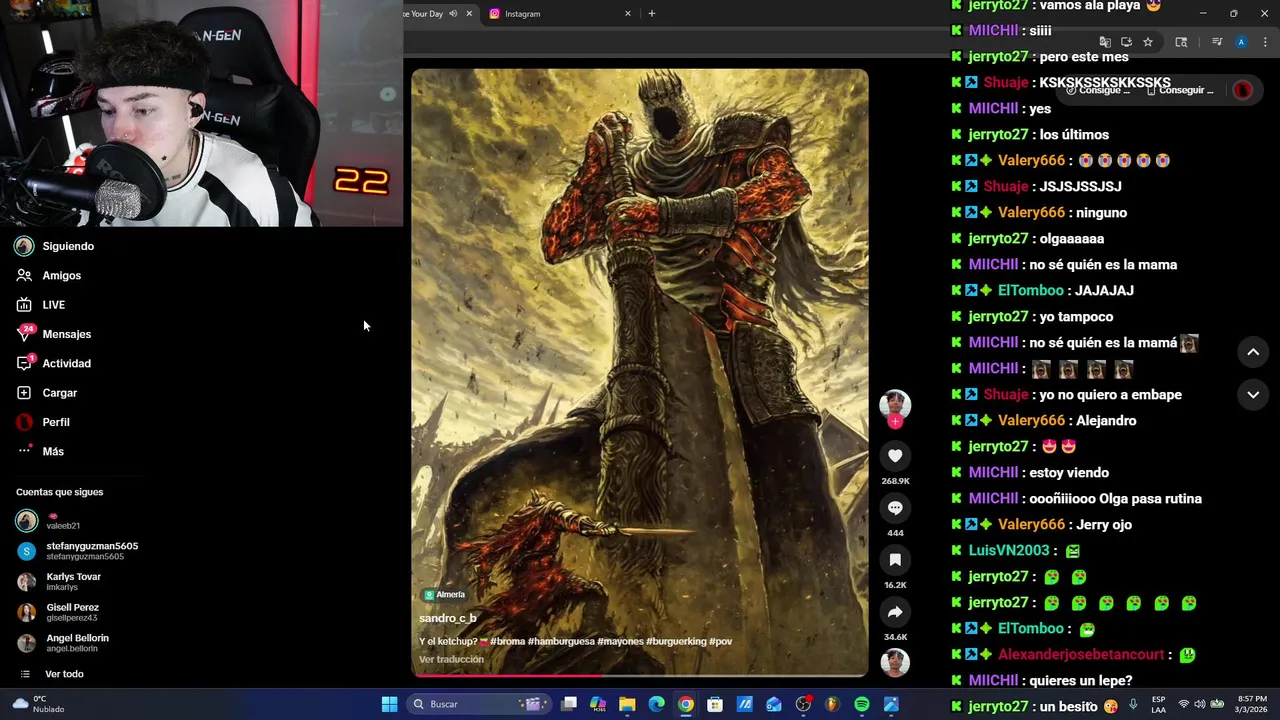1280x720 pixels.
Task: Click Ver todo under followed accounts
Action: (x=55, y=674)
